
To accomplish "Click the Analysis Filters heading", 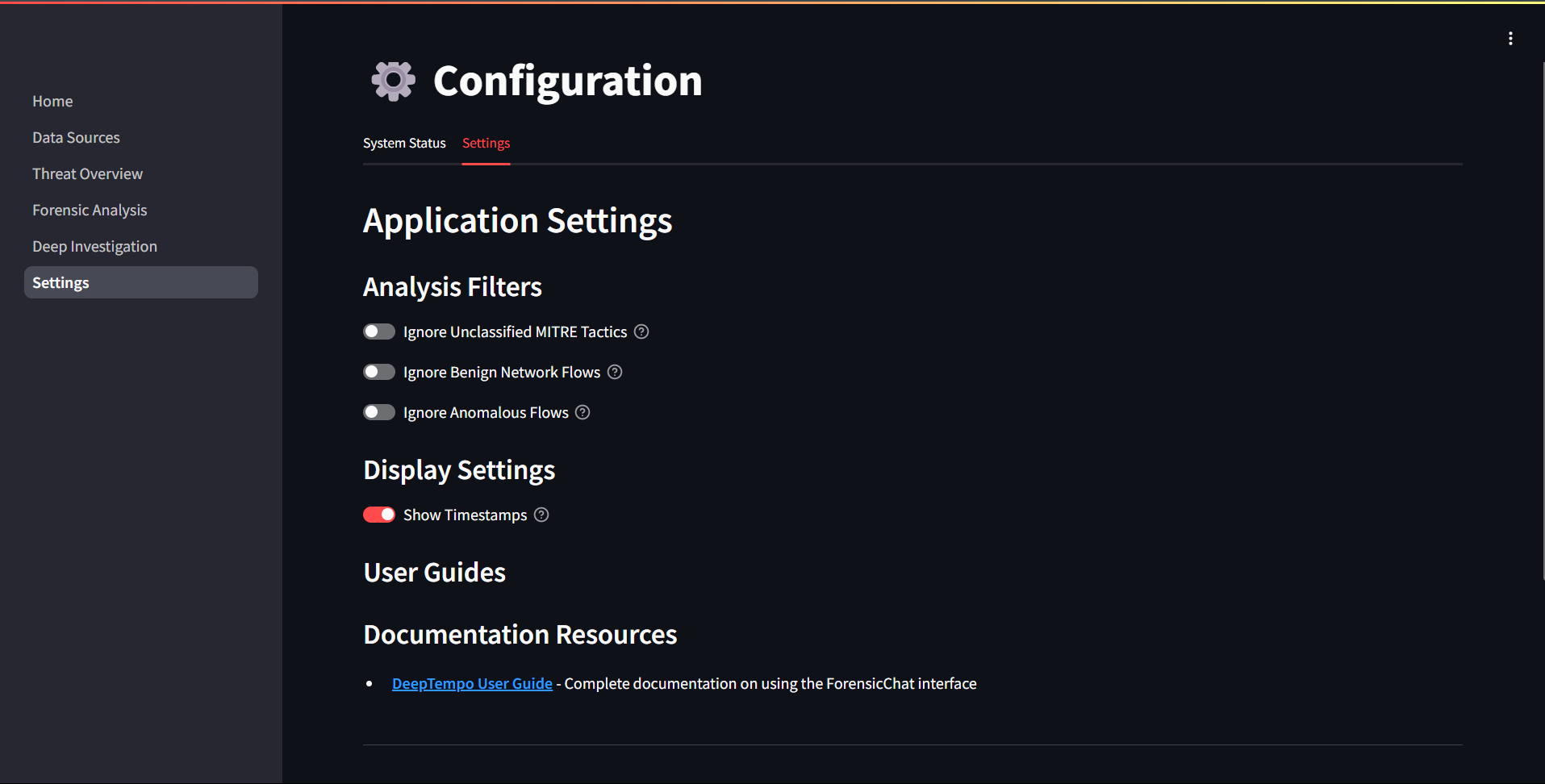I will (453, 287).
